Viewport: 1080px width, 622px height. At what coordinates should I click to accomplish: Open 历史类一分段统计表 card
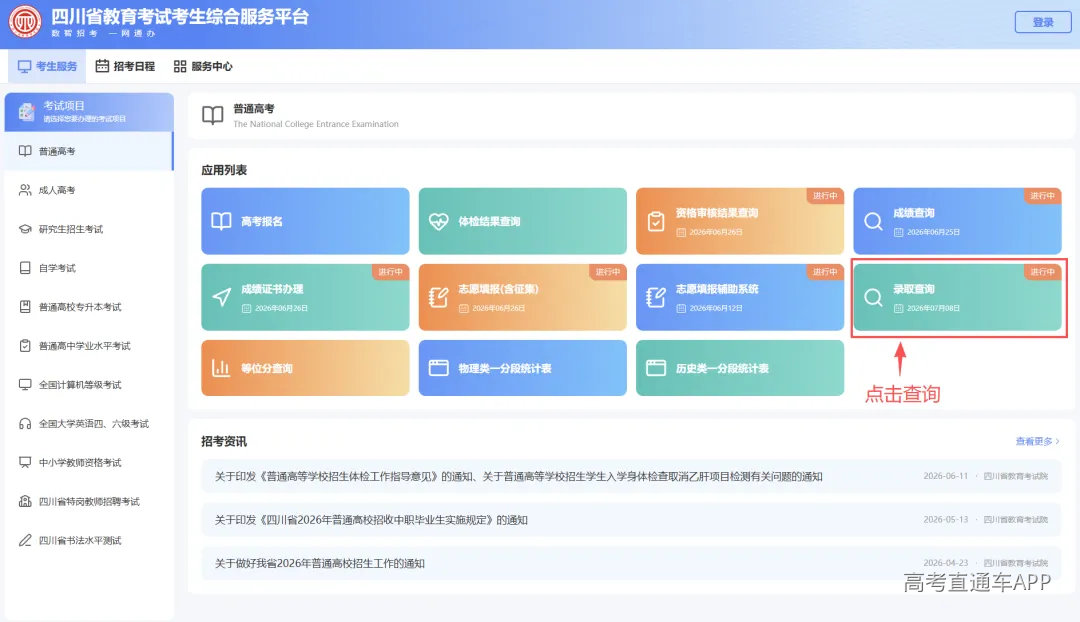pos(740,368)
